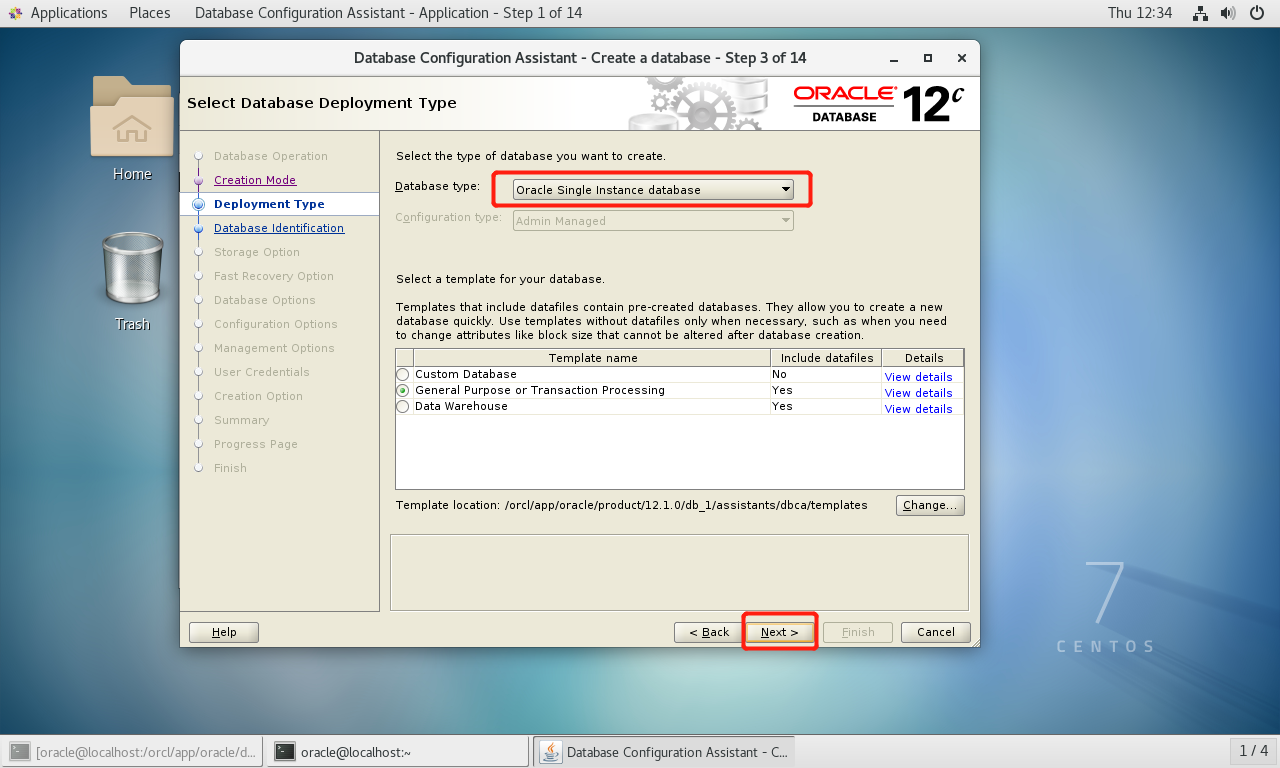
Task: Select General Purpose or Transaction Processing radio
Action: 403,391
